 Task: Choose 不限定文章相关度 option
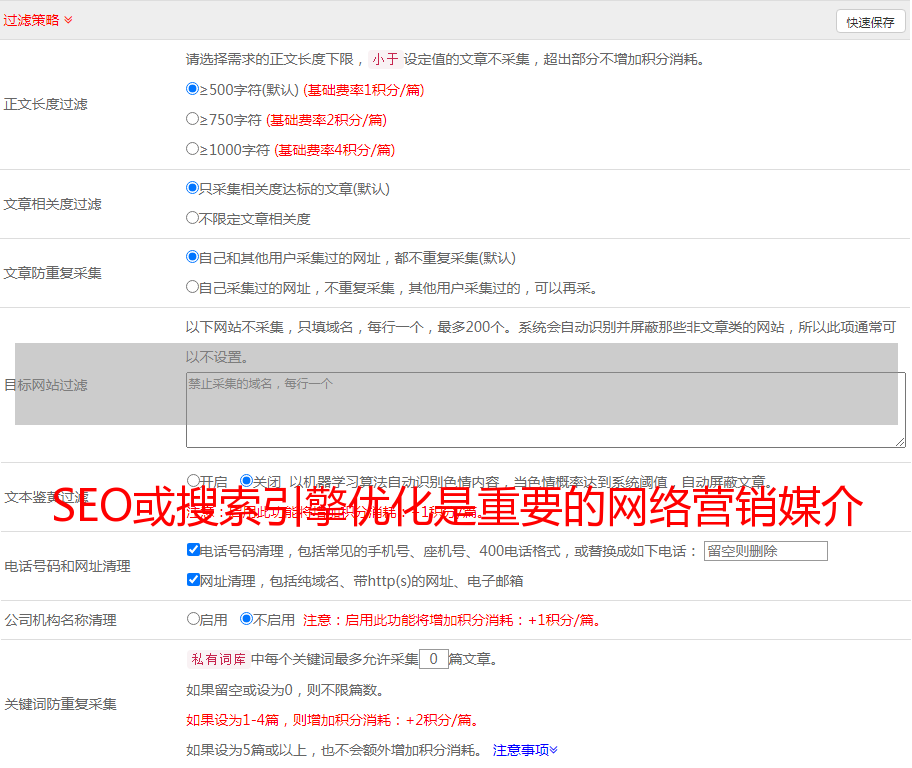(193, 218)
